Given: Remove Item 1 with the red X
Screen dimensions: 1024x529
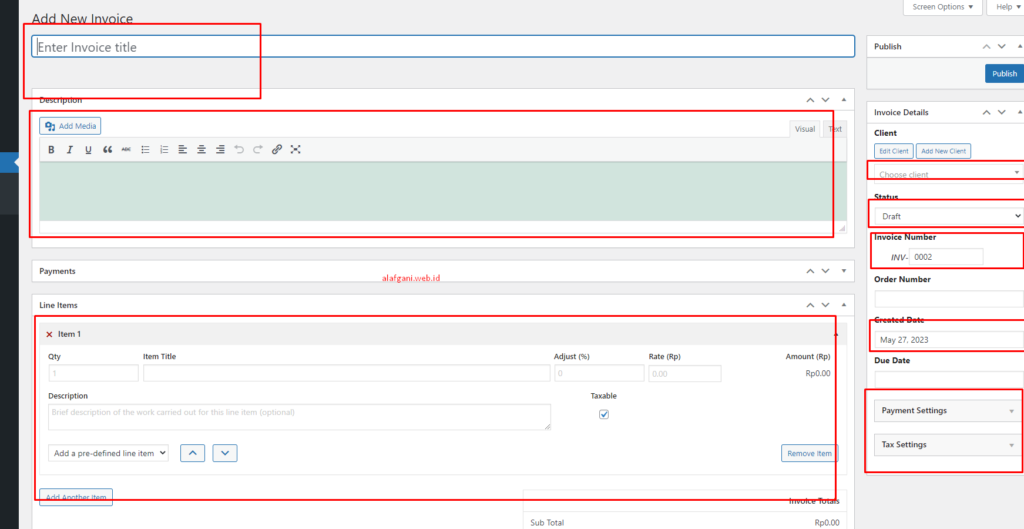Looking at the screenshot, I should 49,334.
